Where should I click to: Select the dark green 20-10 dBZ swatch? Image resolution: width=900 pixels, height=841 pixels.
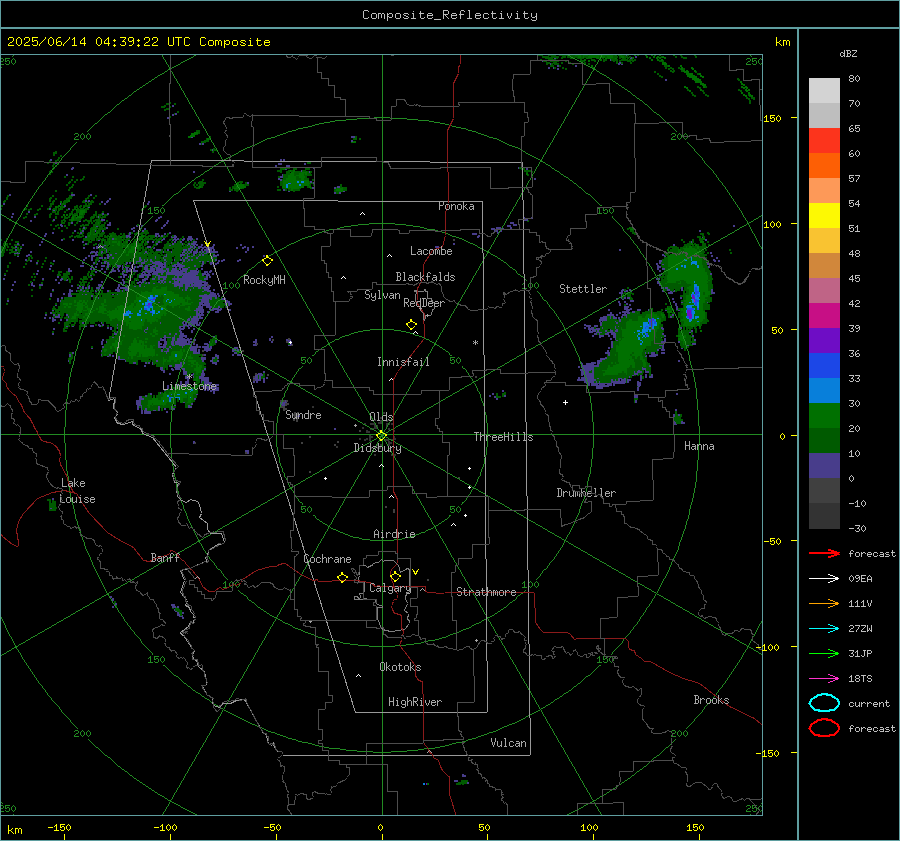pyautogui.click(x=824, y=440)
